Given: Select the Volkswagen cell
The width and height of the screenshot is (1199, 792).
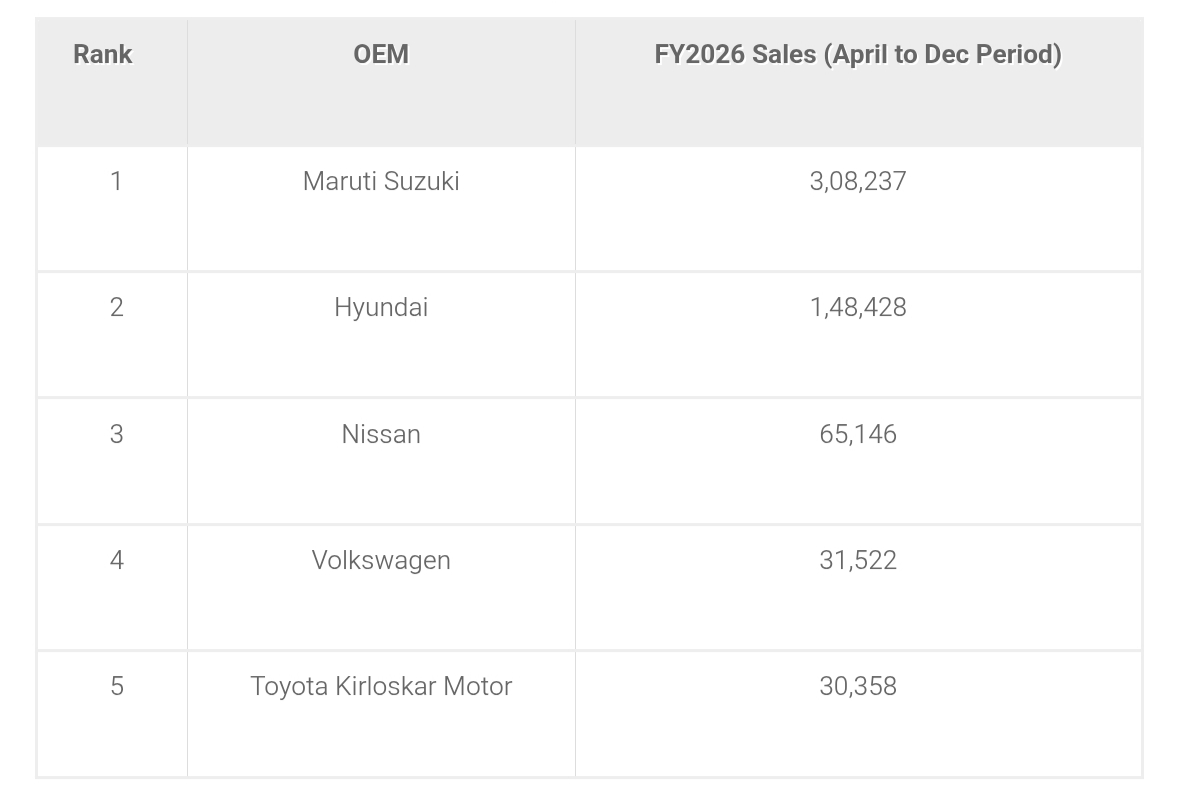Looking at the screenshot, I should [381, 560].
